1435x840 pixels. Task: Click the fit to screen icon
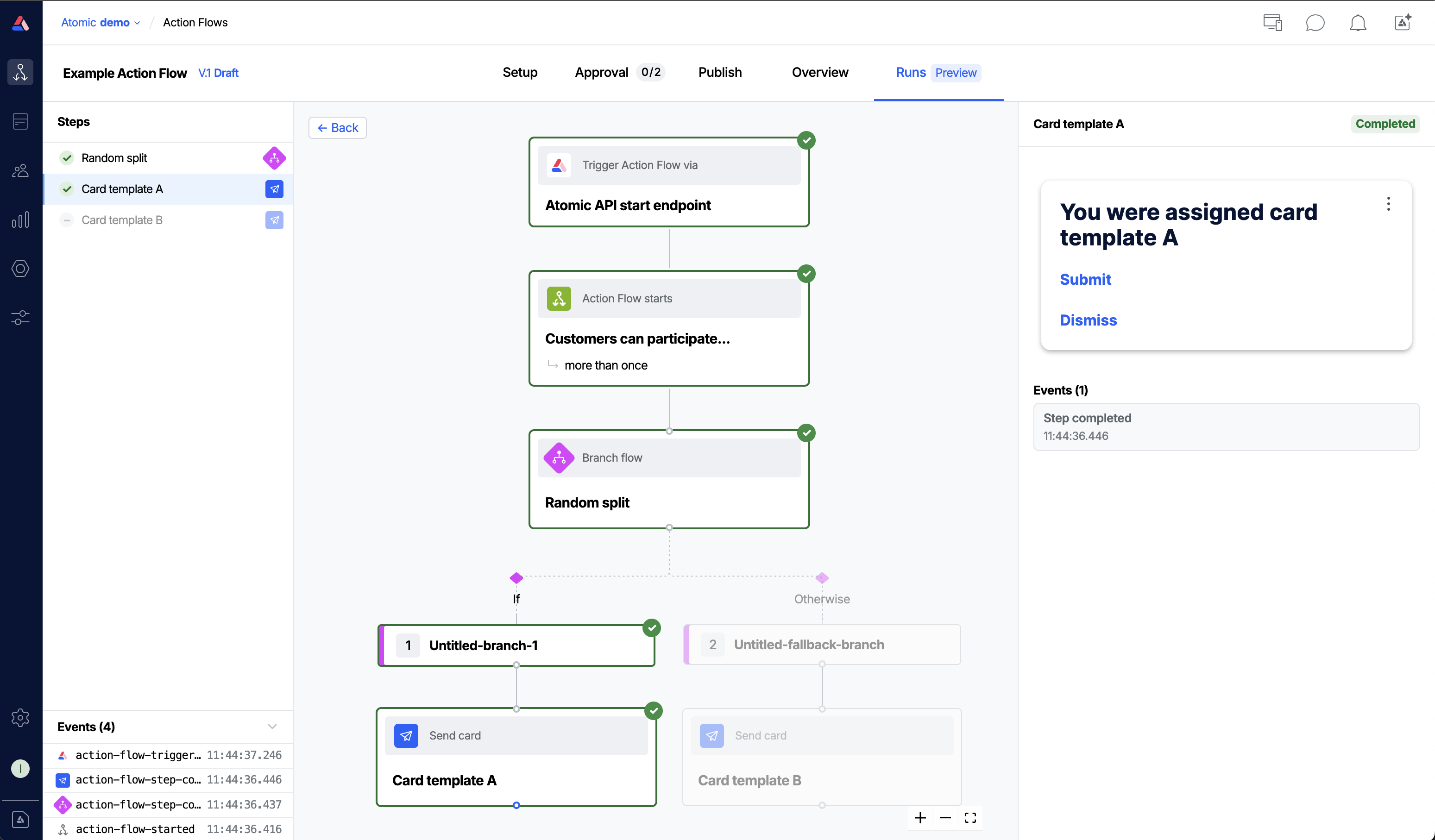click(970, 818)
